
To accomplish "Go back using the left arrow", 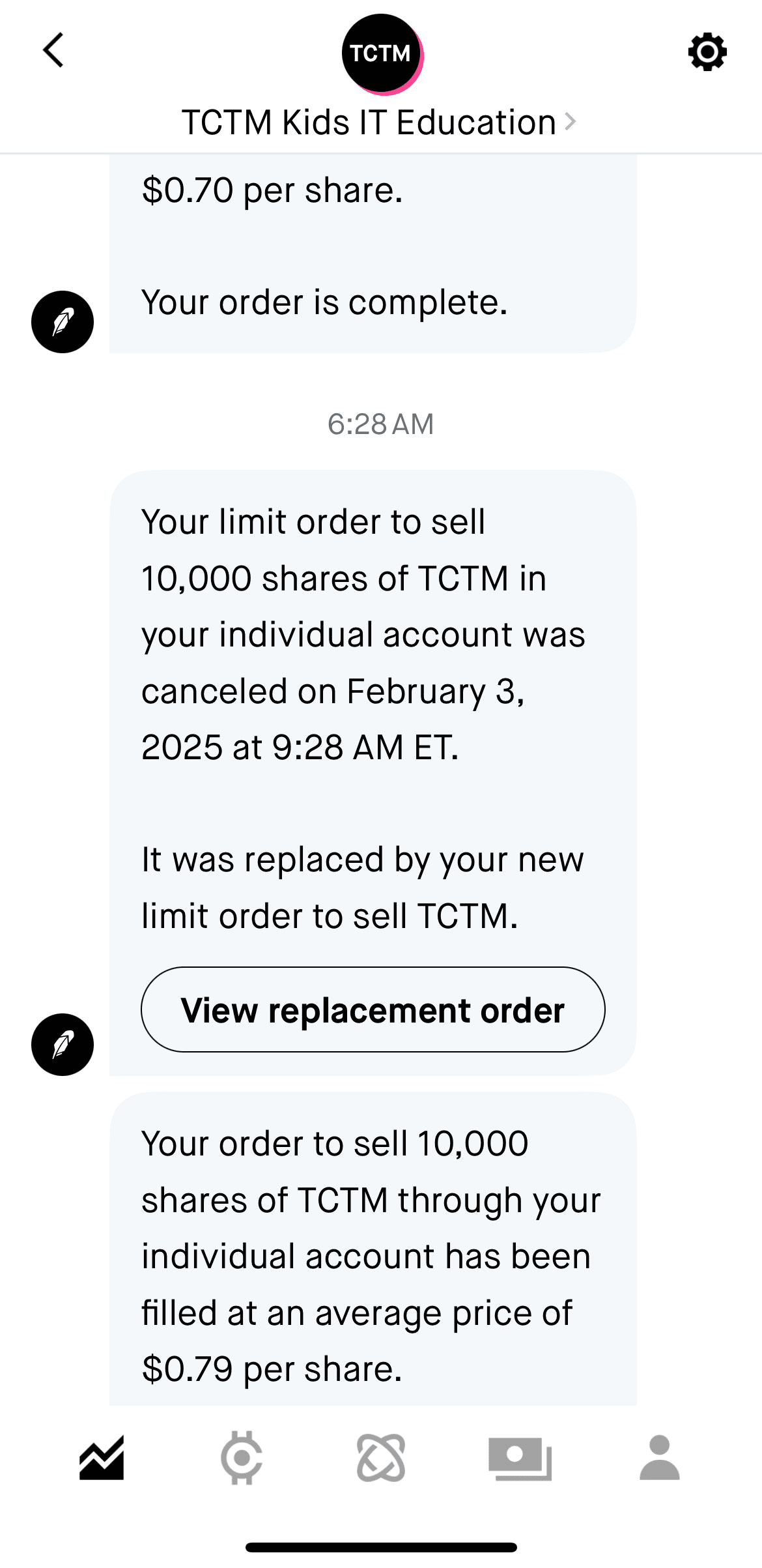I will coord(53,50).
